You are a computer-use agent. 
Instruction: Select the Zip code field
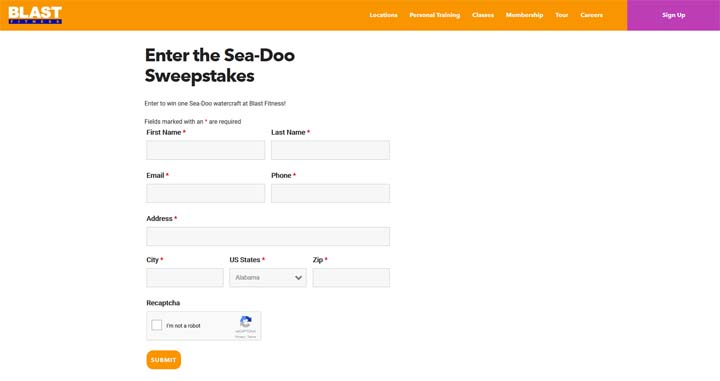pyautogui.click(x=351, y=278)
